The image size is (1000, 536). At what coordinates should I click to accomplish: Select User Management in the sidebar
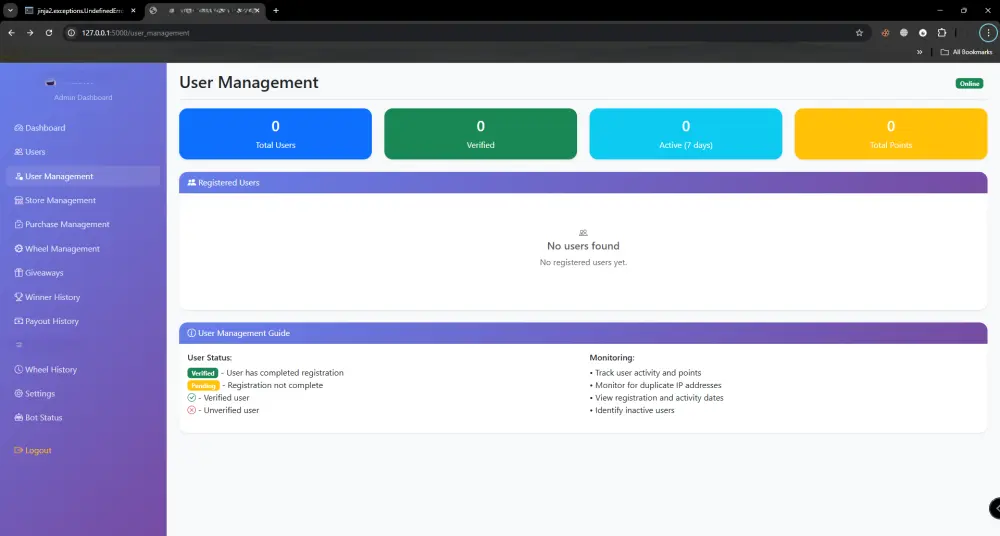[83, 176]
